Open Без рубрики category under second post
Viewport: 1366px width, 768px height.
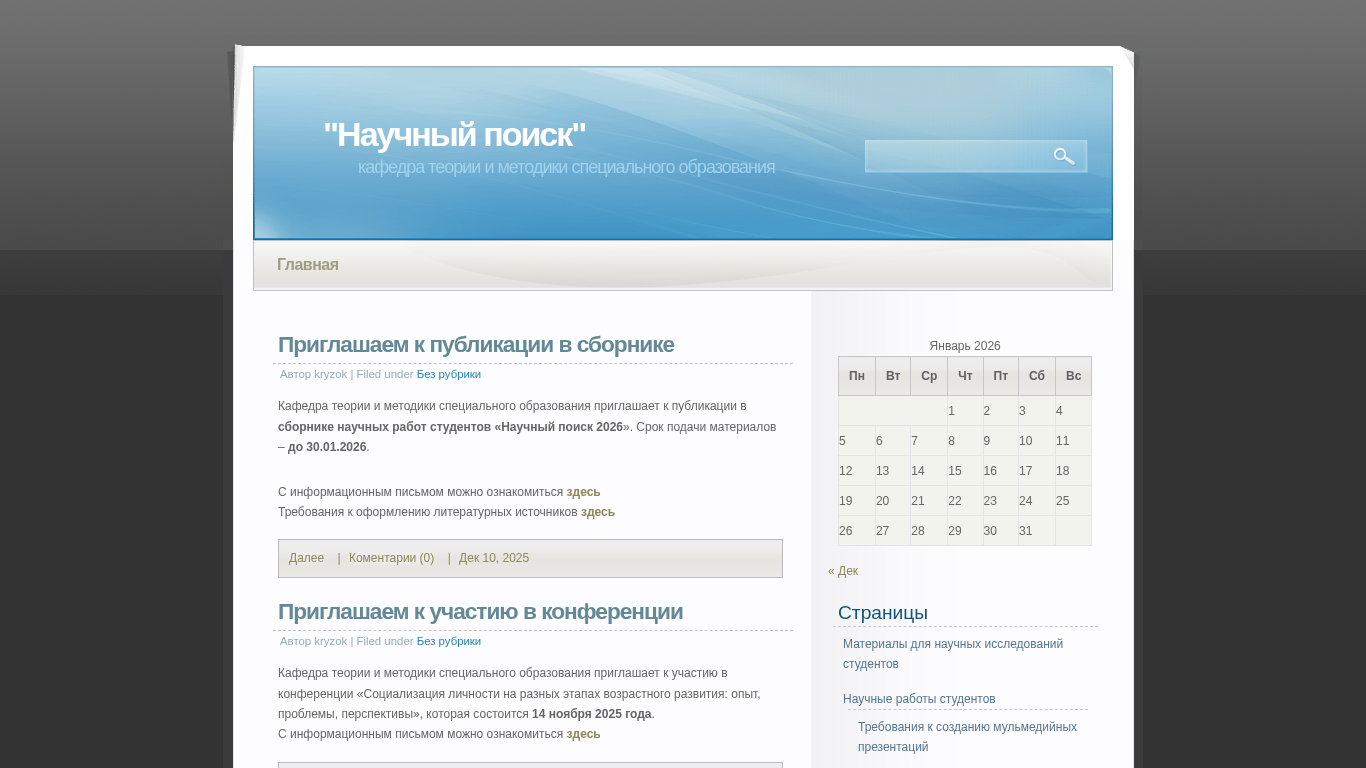click(448, 641)
